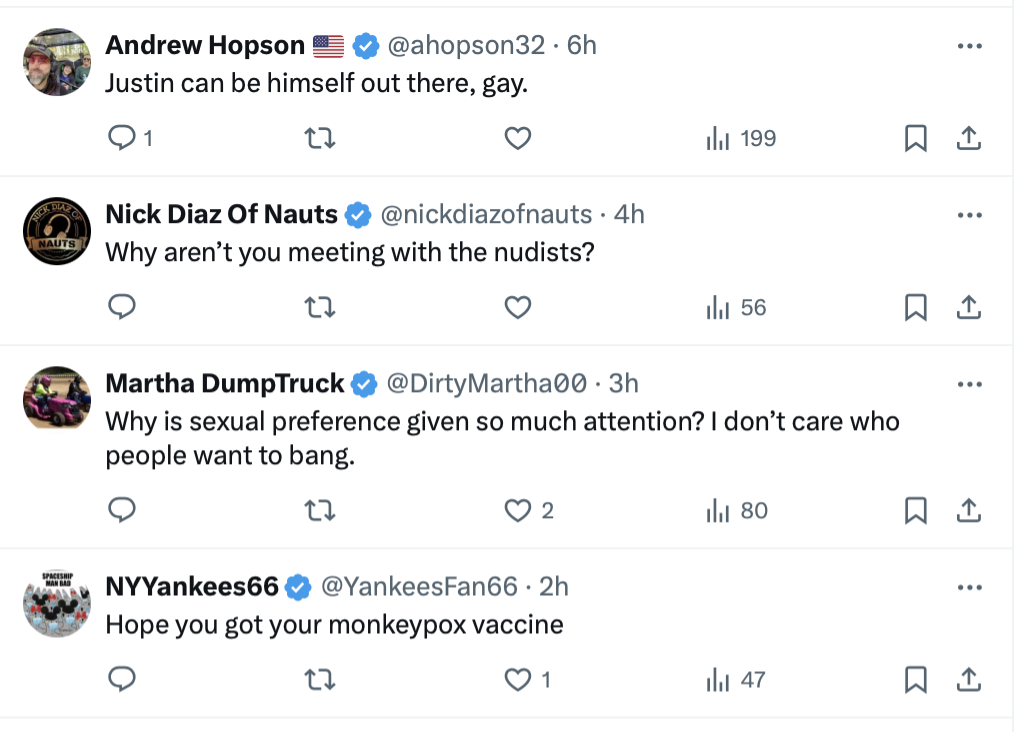The image size is (1026, 732).
Task: Click Nick Diaz Of Nauts' avatar
Action: coord(57,231)
